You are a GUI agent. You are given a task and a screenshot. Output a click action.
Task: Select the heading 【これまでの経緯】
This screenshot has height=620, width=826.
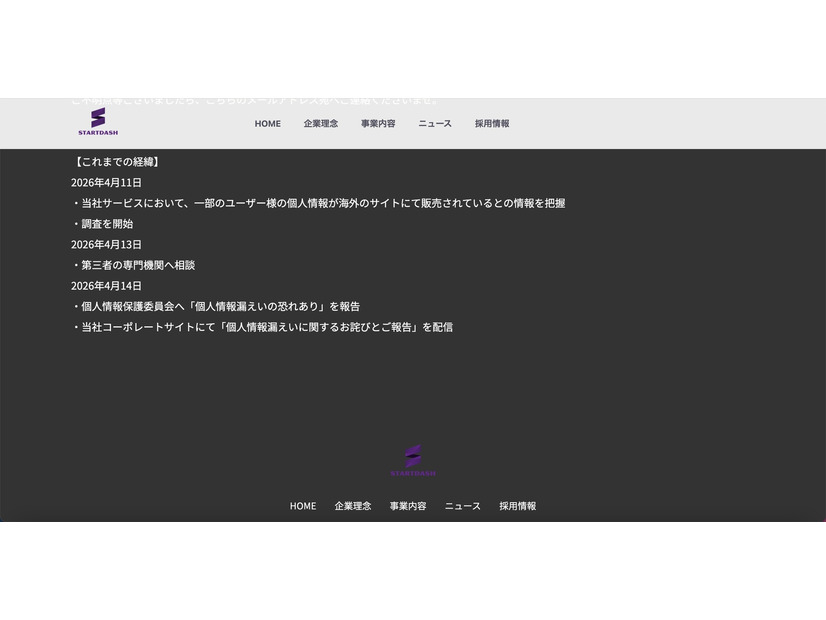116,162
